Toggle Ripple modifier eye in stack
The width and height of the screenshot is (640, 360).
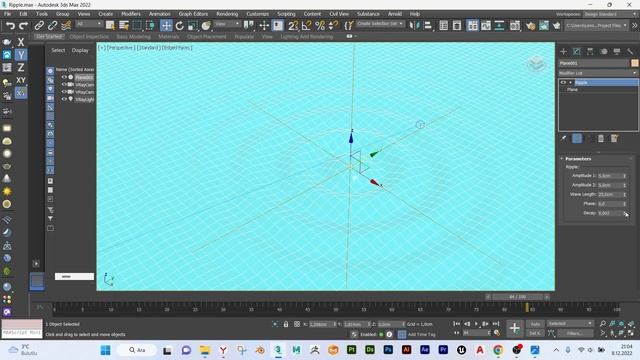[x=563, y=82]
